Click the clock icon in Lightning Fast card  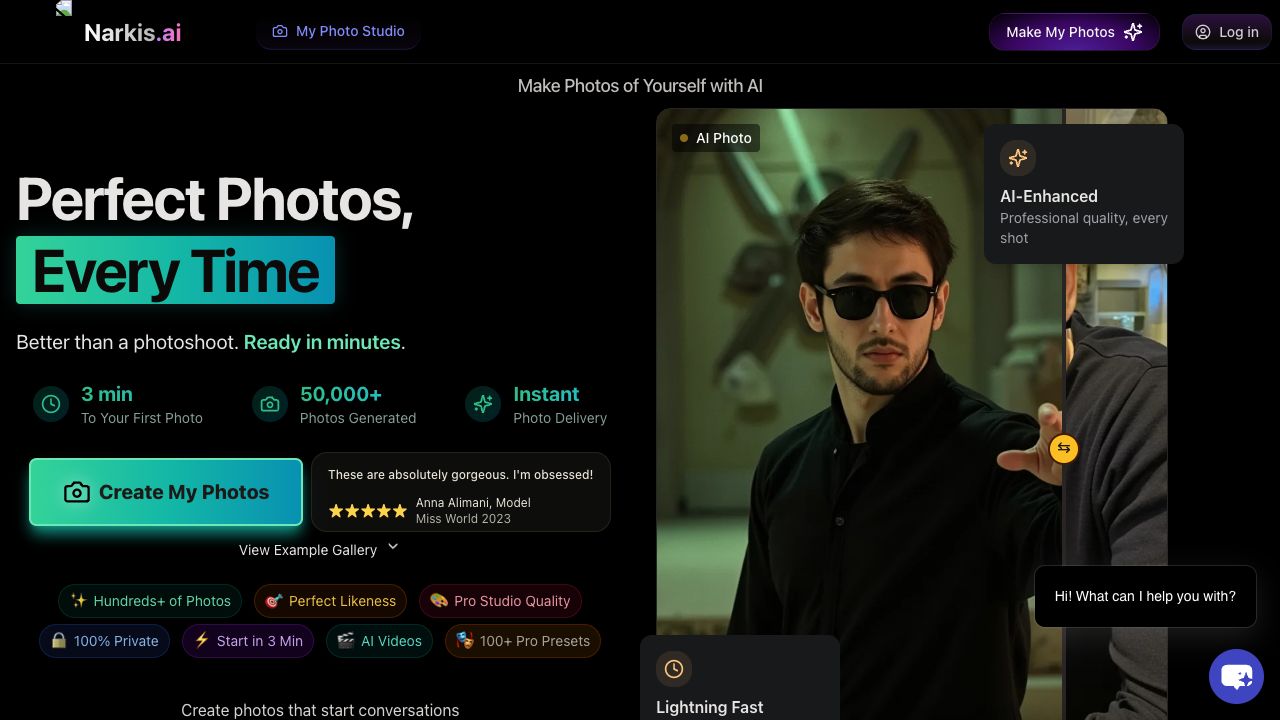674,669
